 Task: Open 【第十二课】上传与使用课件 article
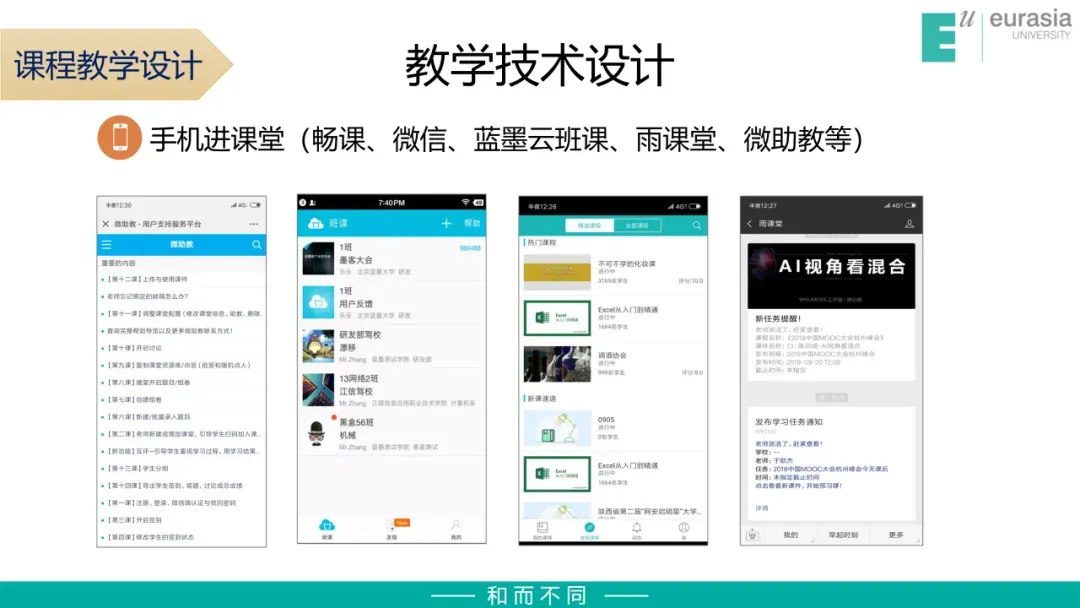(147, 279)
